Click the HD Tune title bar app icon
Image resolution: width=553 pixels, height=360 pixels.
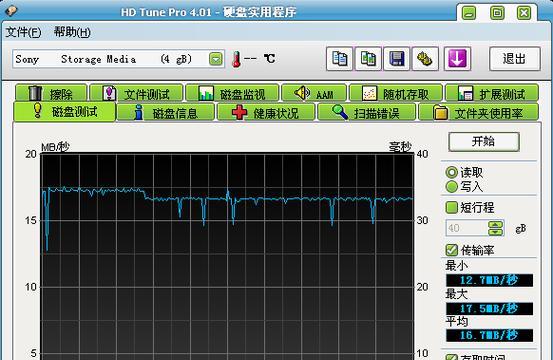(11, 11)
